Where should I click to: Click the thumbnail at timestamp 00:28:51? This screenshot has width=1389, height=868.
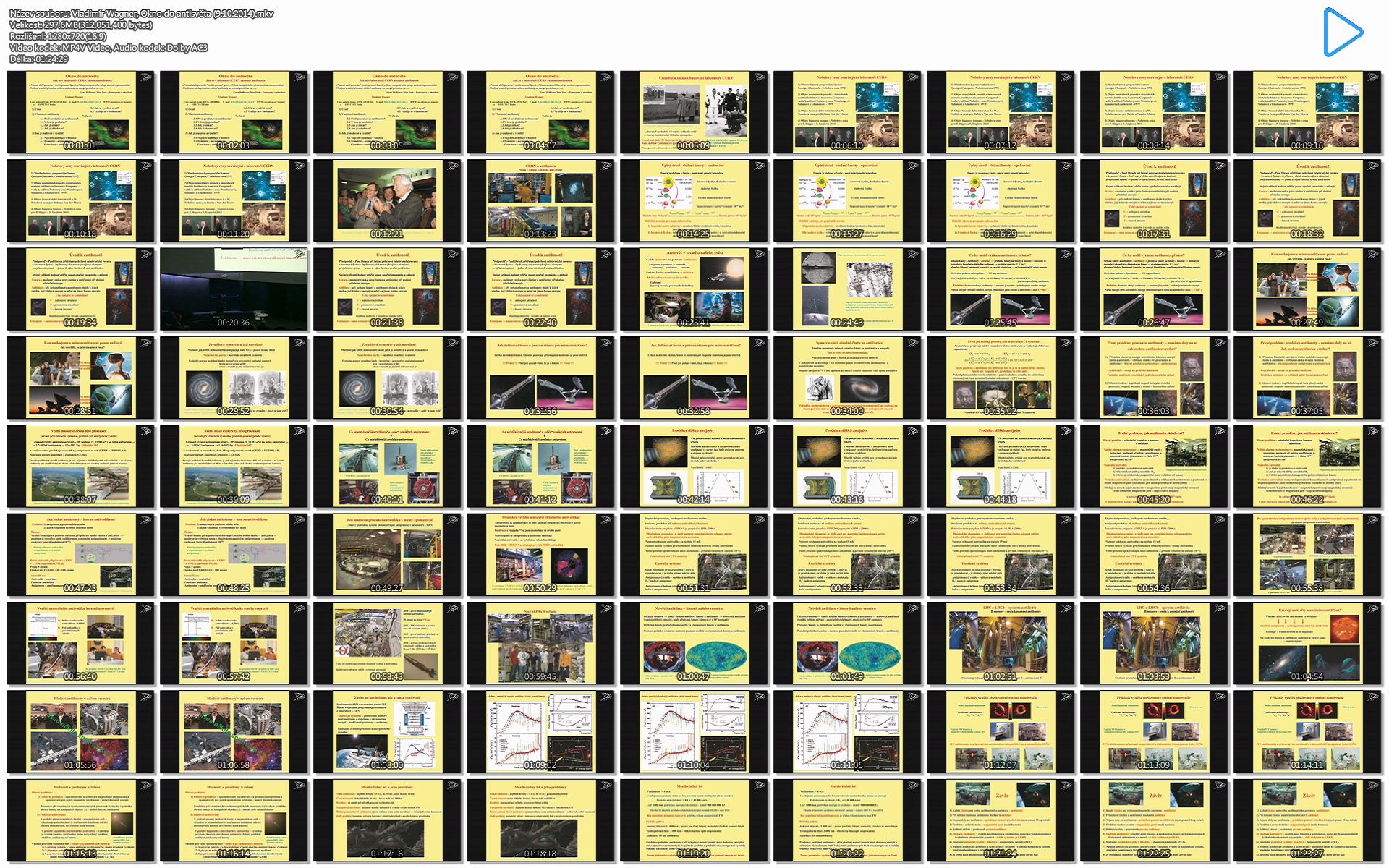[80, 378]
